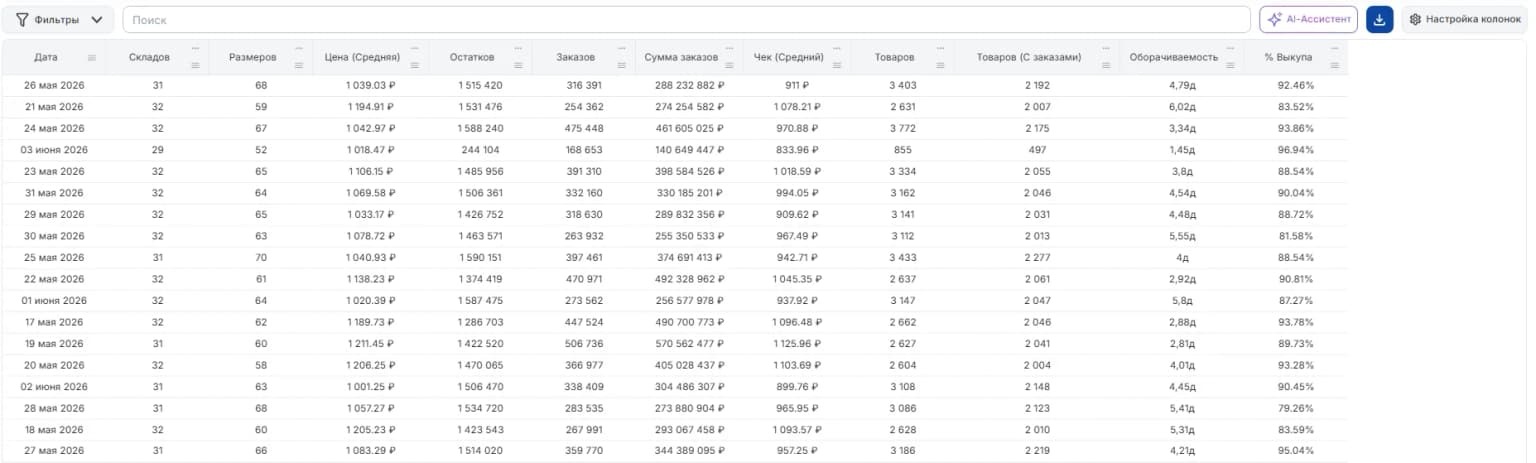This screenshot has width=1536, height=463.
Task: Sort by the Дата column header
Action: pos(46,58)
